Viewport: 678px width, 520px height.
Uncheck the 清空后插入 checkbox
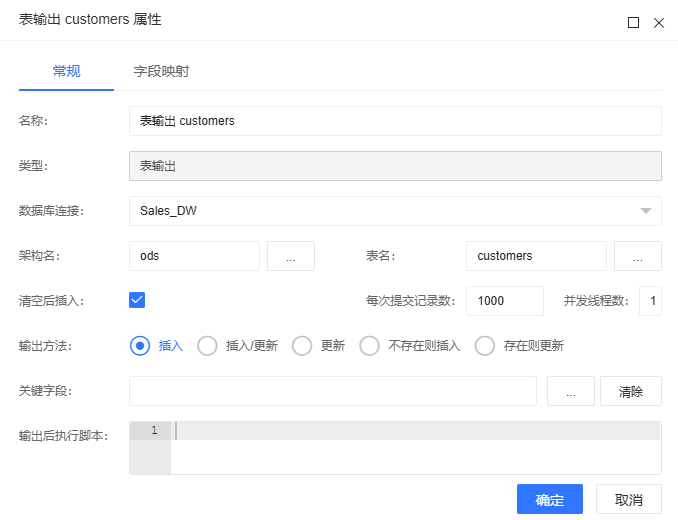[137, 300]
